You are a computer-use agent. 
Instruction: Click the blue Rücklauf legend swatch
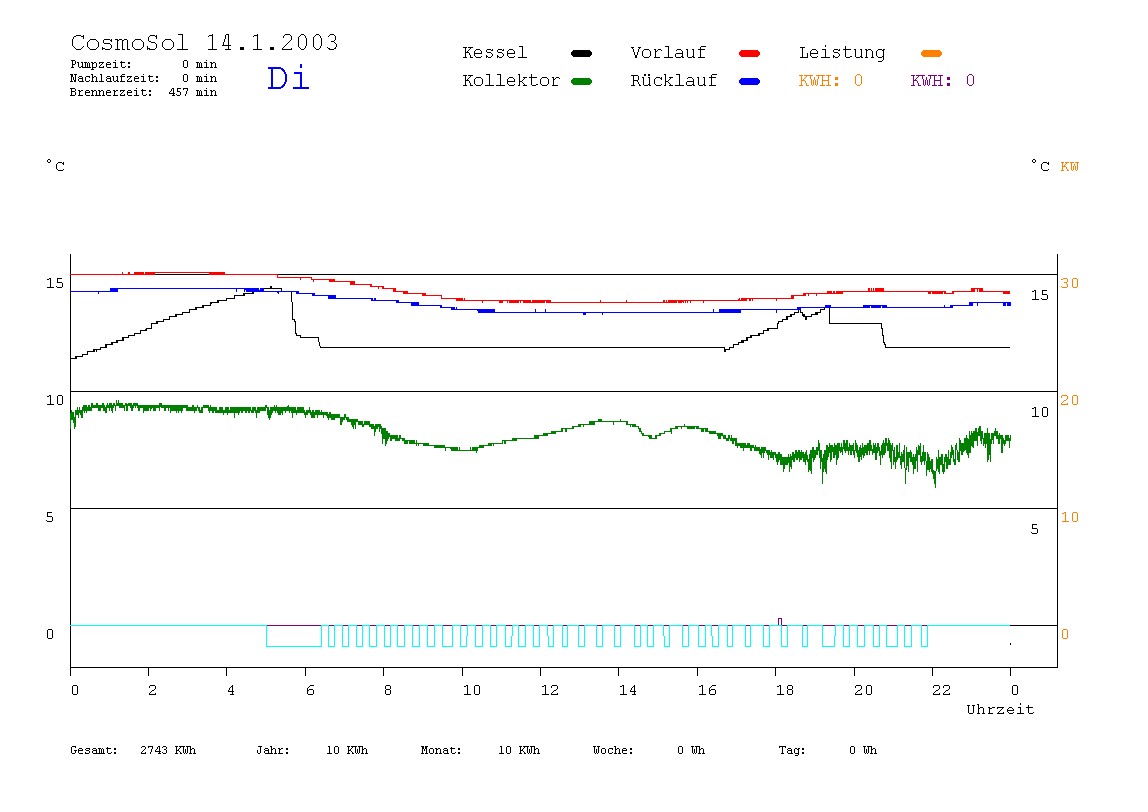tap(750, 81)
